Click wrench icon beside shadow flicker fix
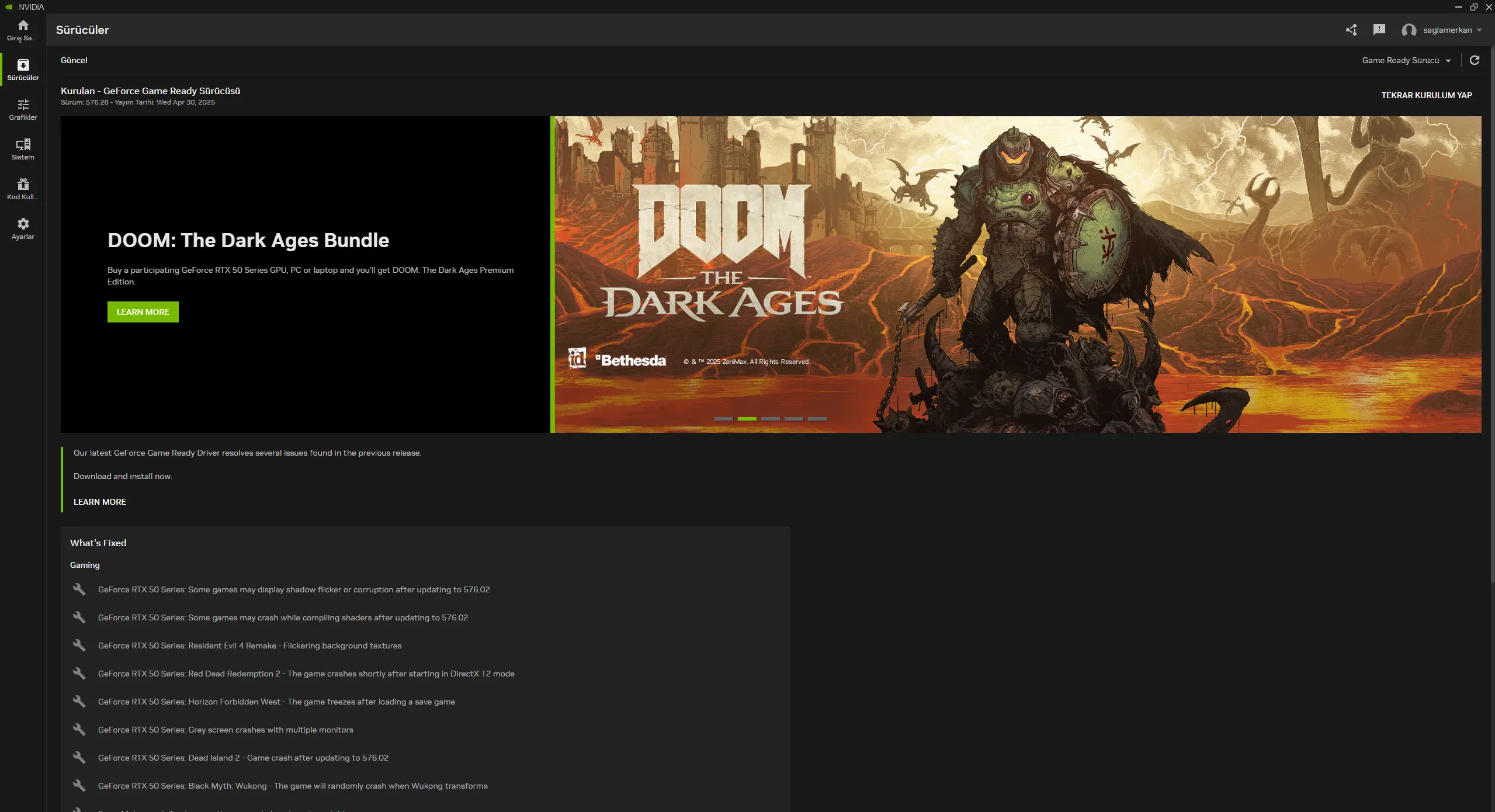This screenshot has height=812, width=1495. 79,589
